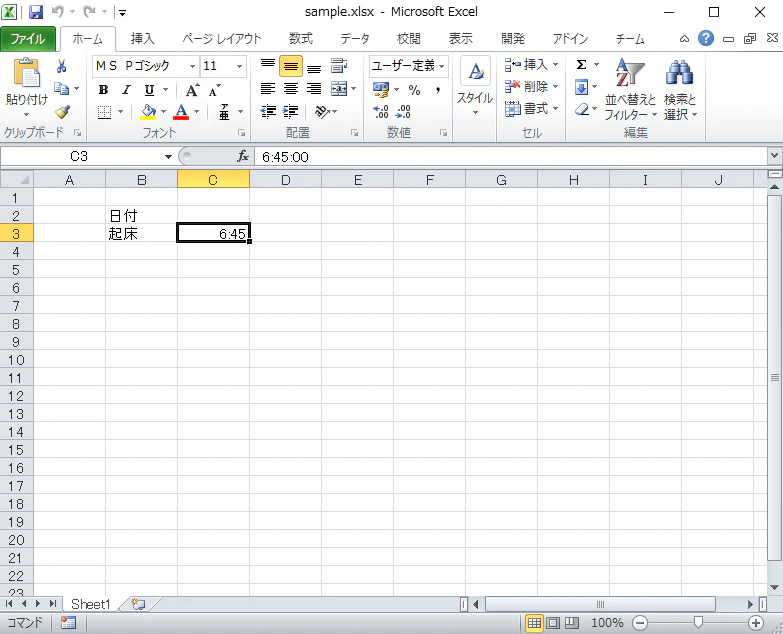Screen dimensions: 783x634
Task: Click the Cut scissors icon
Action: coord(61,66)
